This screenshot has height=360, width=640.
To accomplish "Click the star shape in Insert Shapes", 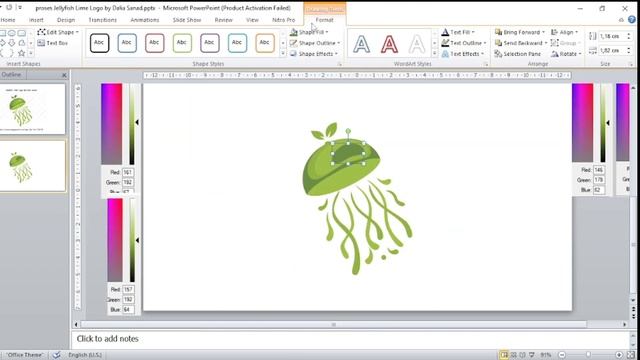I will click(x=21, y=53).
